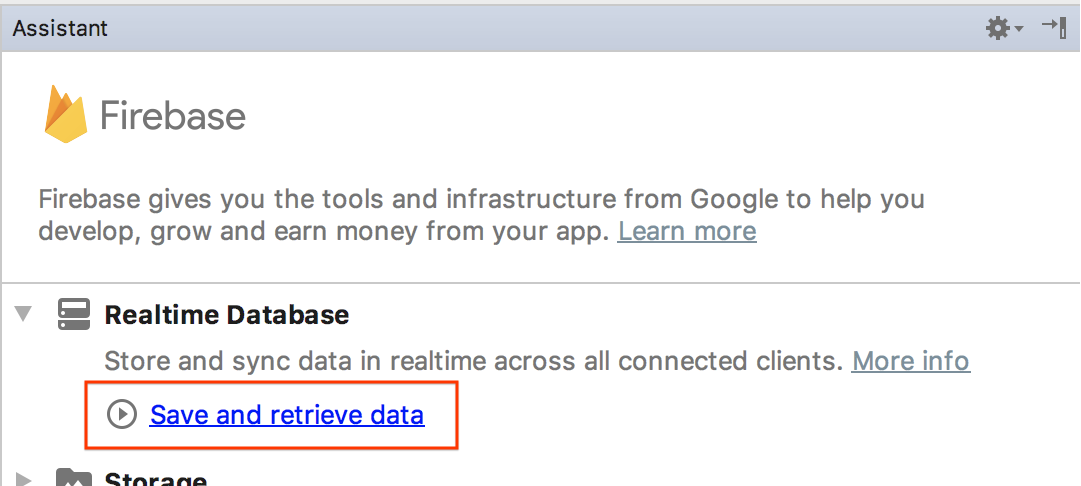Open the Save and retrieve data link

click(287, 414)
